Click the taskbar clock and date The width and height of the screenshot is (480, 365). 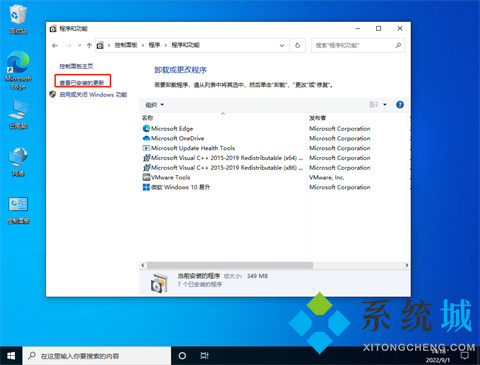pos(438,356)
